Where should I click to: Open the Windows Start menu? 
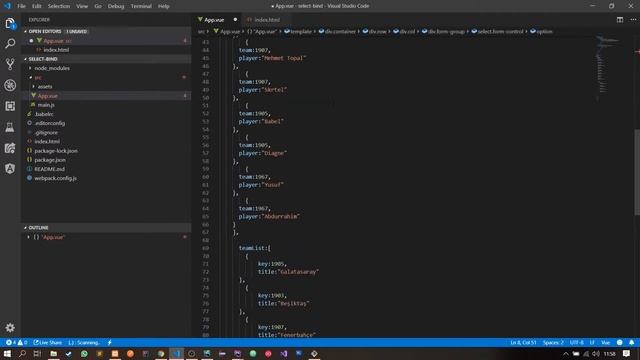pos(7,353)
